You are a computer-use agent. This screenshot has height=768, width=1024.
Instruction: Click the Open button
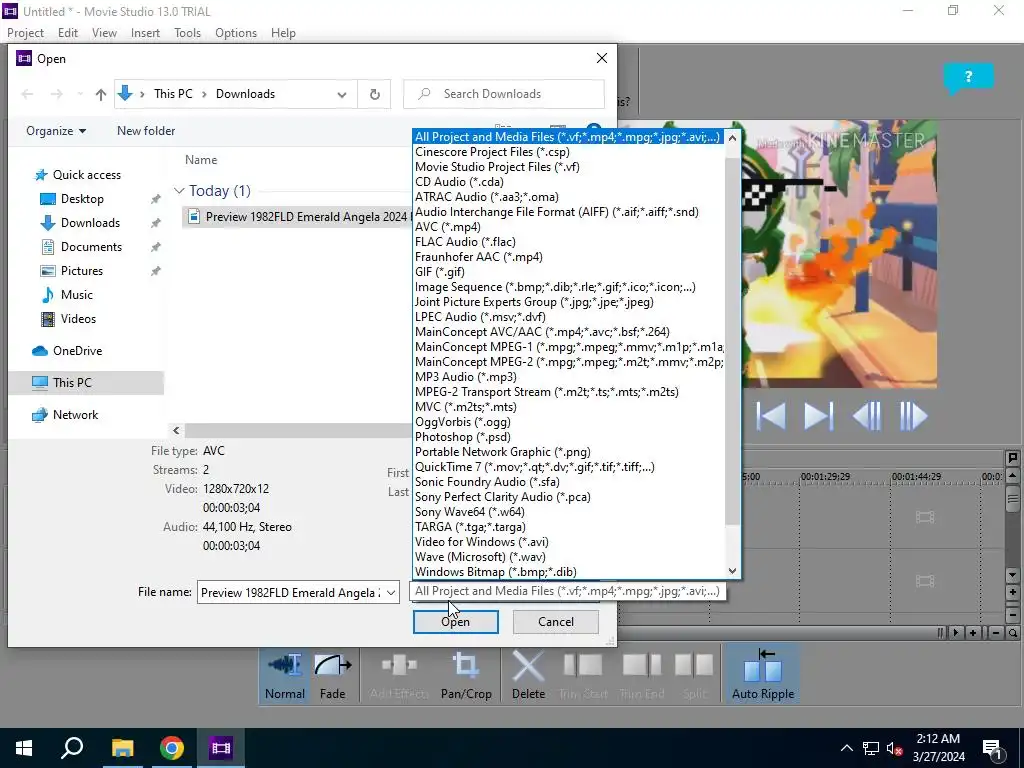[x=455, y=622]
